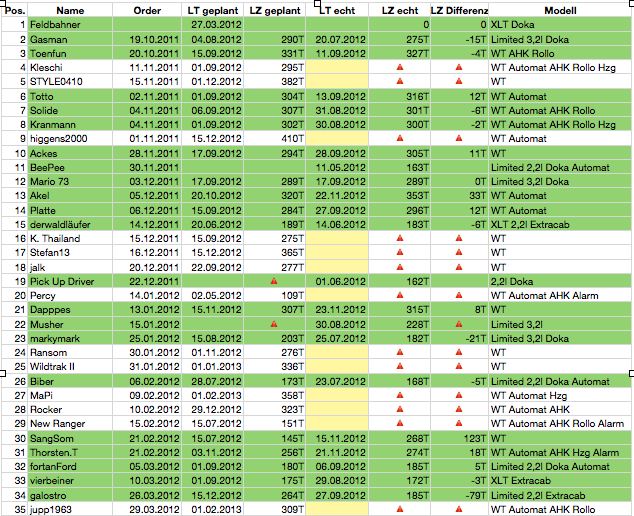Click the empty yellow LT echt cell for jupp1963
The height and width of the screenshot is (516, 634).
pyautogui.click(x=337, y=509)
